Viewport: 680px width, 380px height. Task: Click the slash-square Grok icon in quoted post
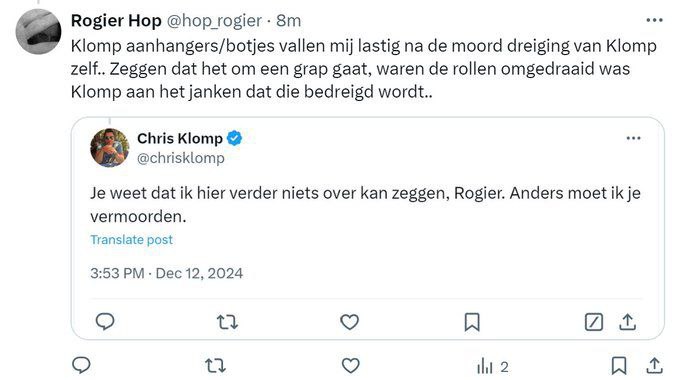tap(594, 322)
